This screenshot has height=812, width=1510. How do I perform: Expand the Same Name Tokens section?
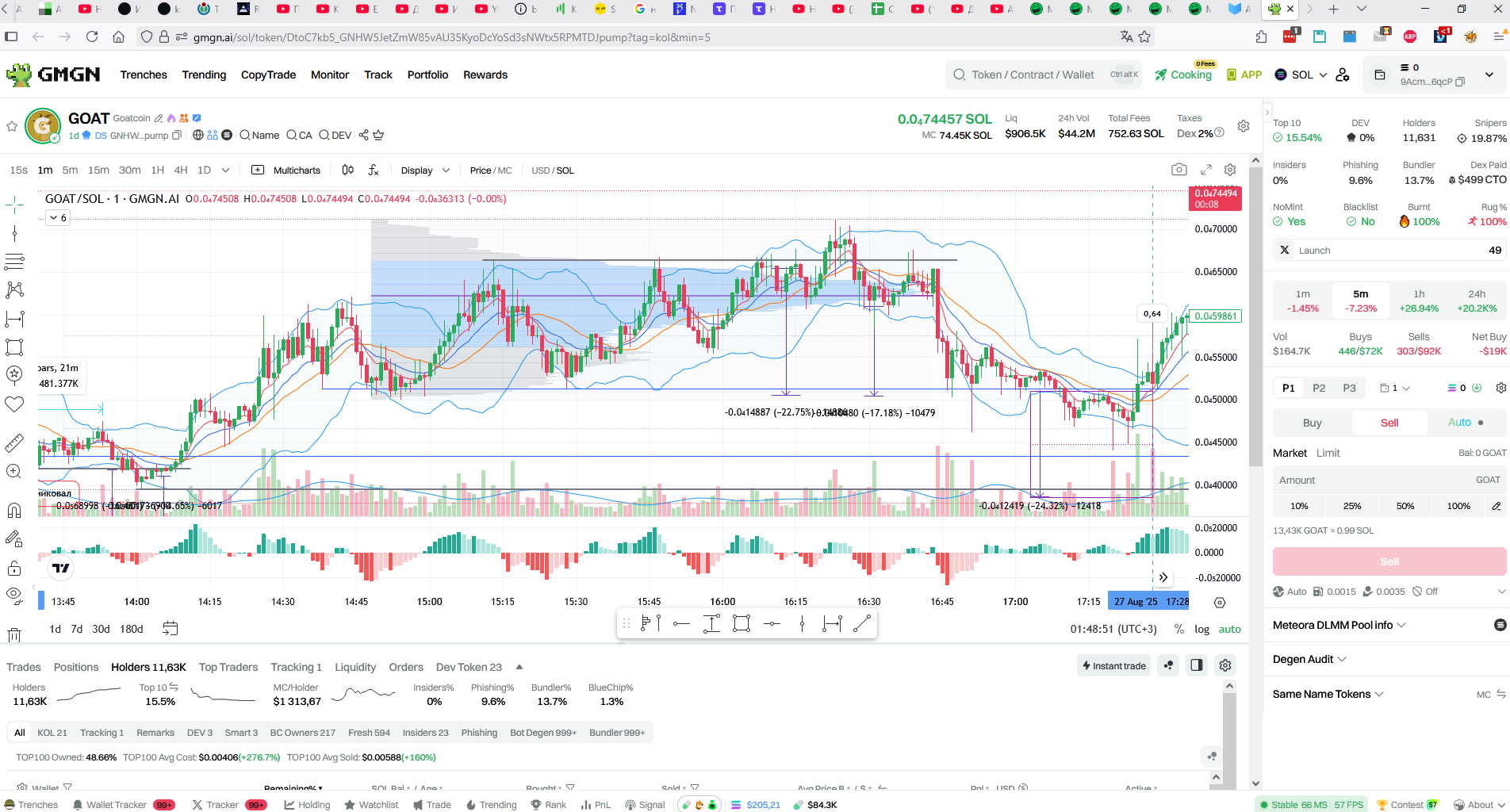pos(1328,694)
